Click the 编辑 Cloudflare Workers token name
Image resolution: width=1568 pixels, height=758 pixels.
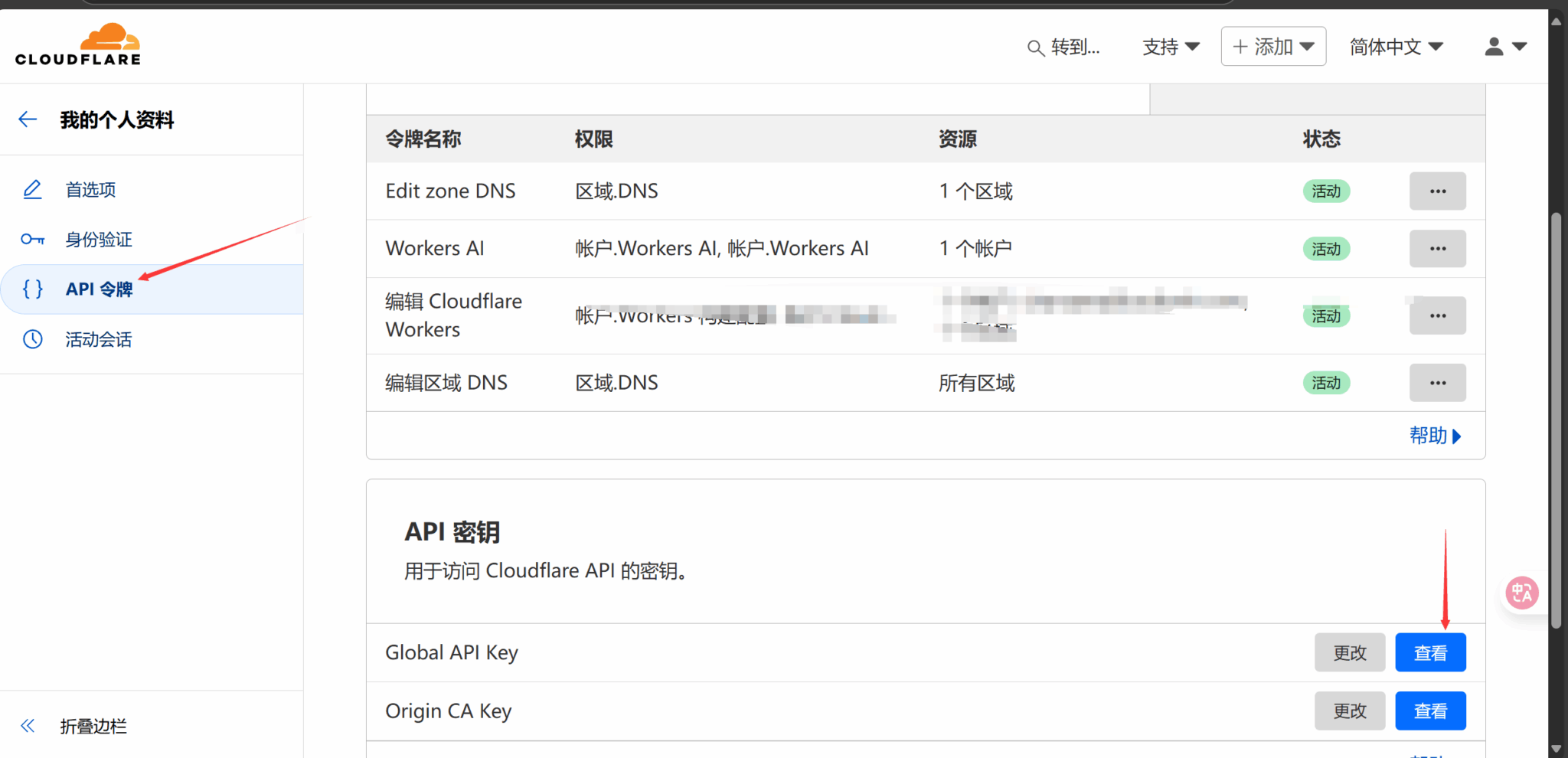pos(453,315)
